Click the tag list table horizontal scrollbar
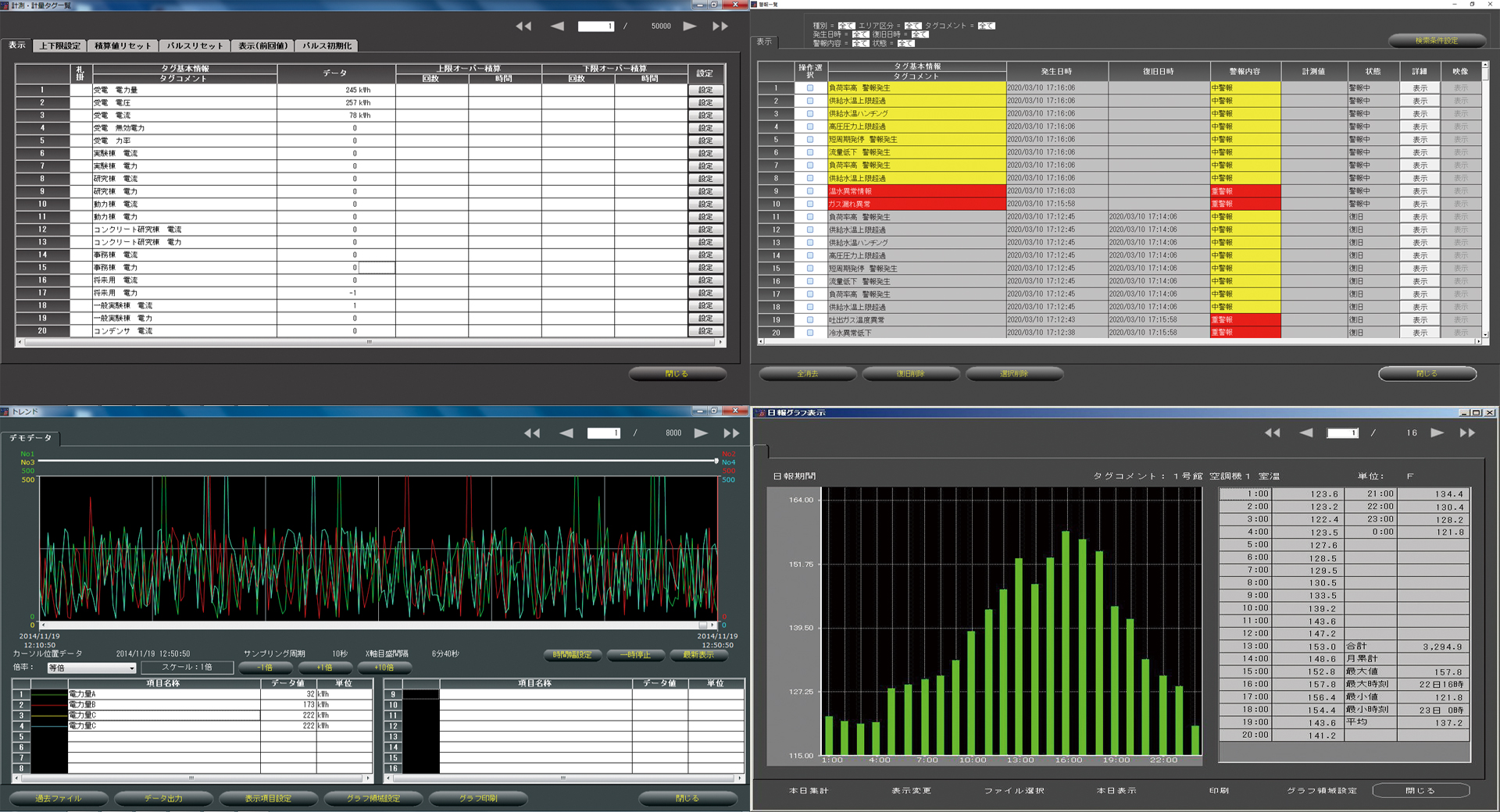 370,342
